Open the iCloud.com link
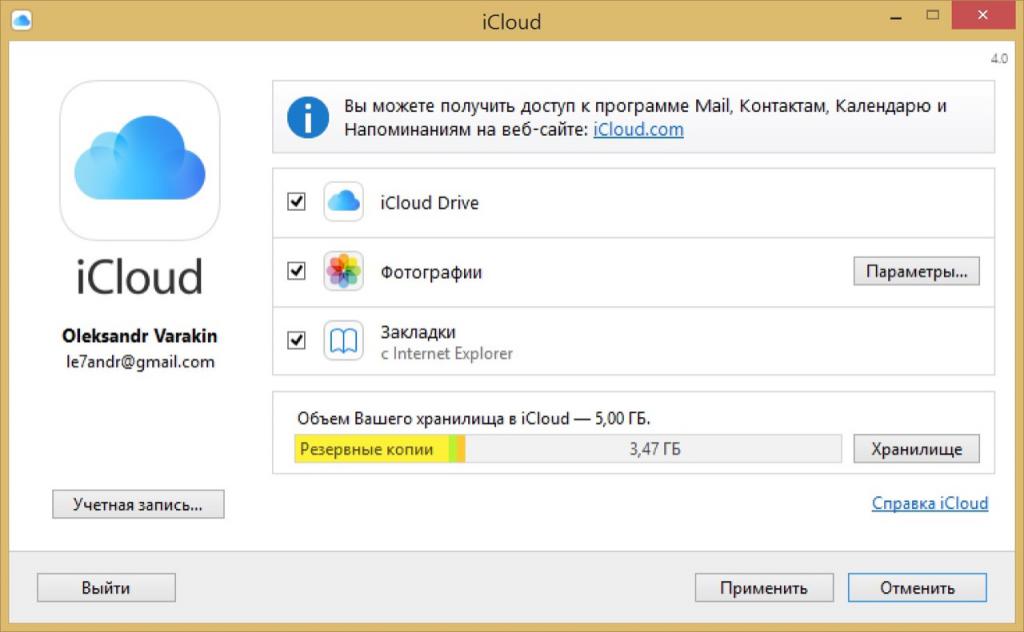The image size is (1024, 632). (x=638, y=129)
